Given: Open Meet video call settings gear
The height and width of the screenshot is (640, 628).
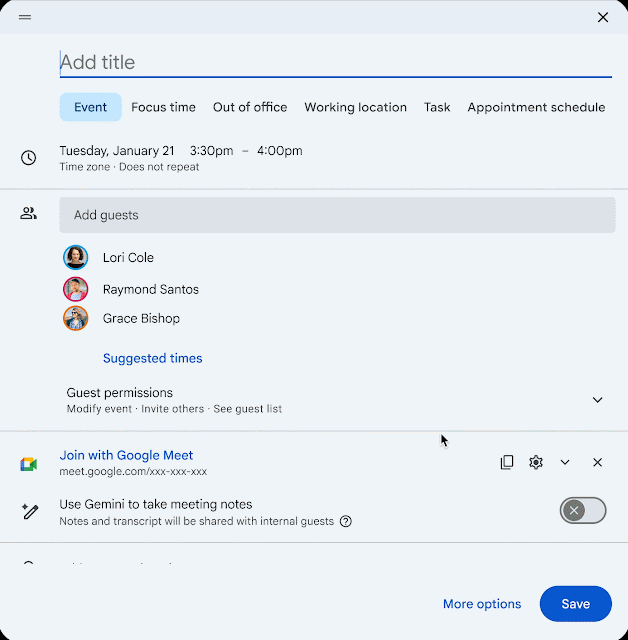Looking at the screenshot, I should click(x=536, y=462).
